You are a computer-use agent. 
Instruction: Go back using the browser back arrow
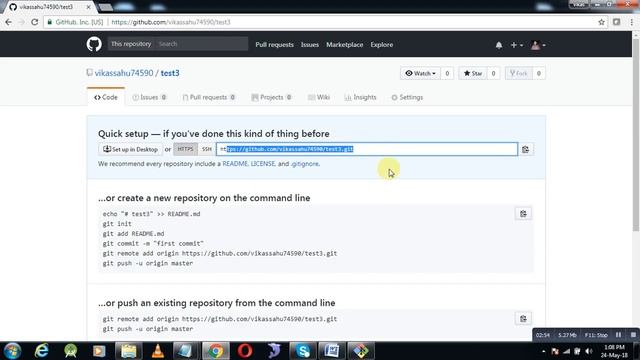tap(8, 22)
